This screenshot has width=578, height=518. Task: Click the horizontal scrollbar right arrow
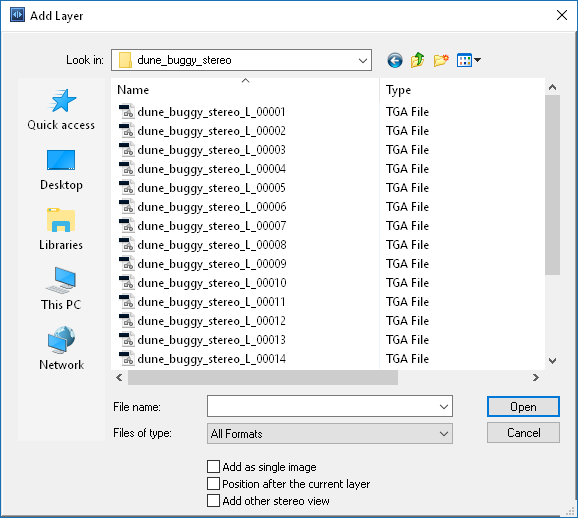pyautogui.click(x=536, y=378)
